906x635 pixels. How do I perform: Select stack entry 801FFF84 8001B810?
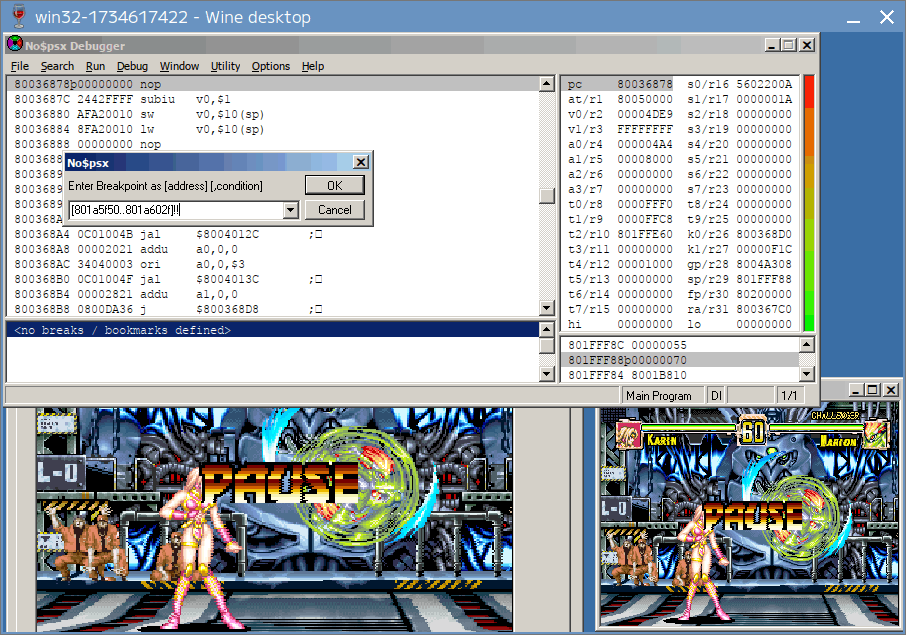(680, 375)
